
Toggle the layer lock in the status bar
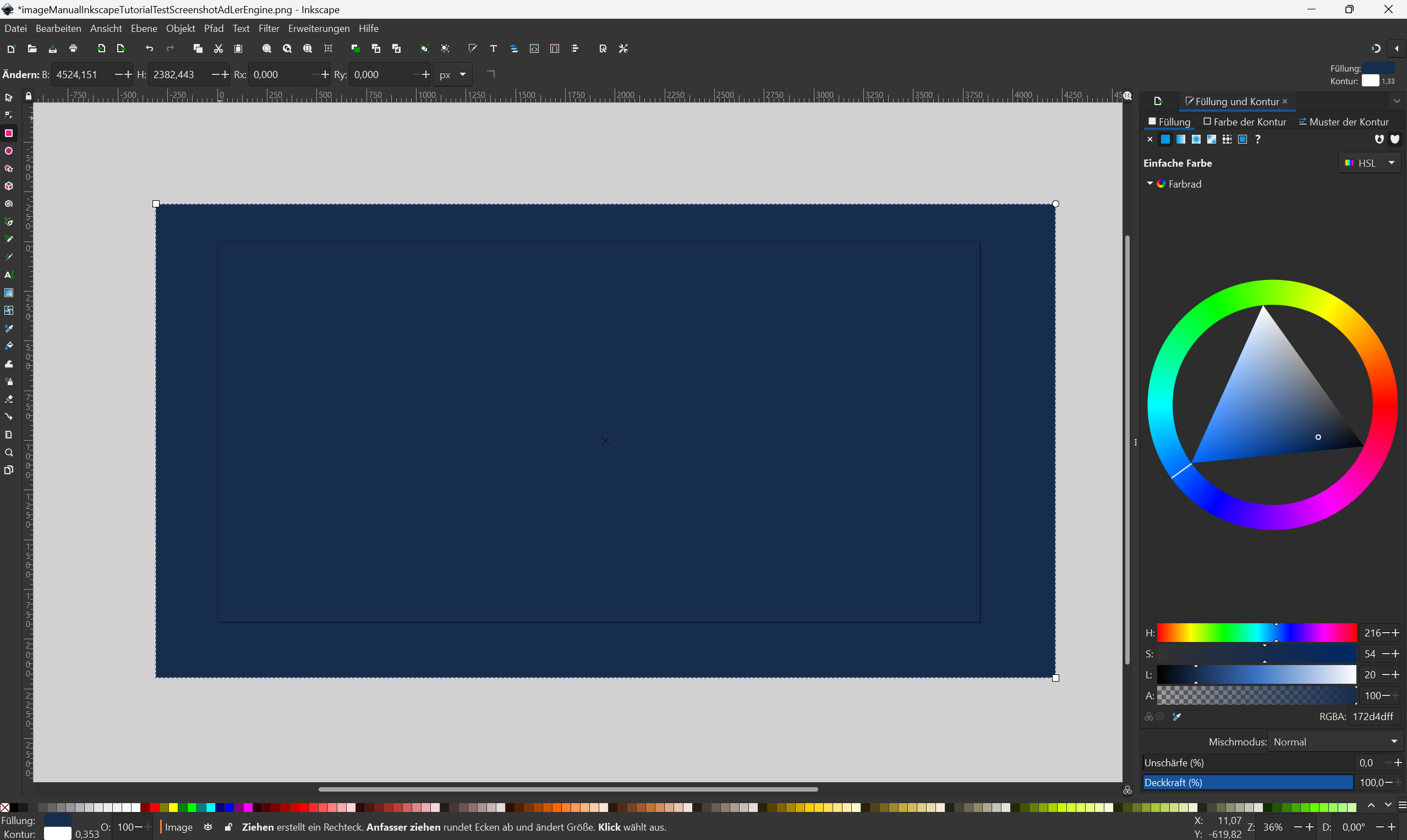pos(228,827)
